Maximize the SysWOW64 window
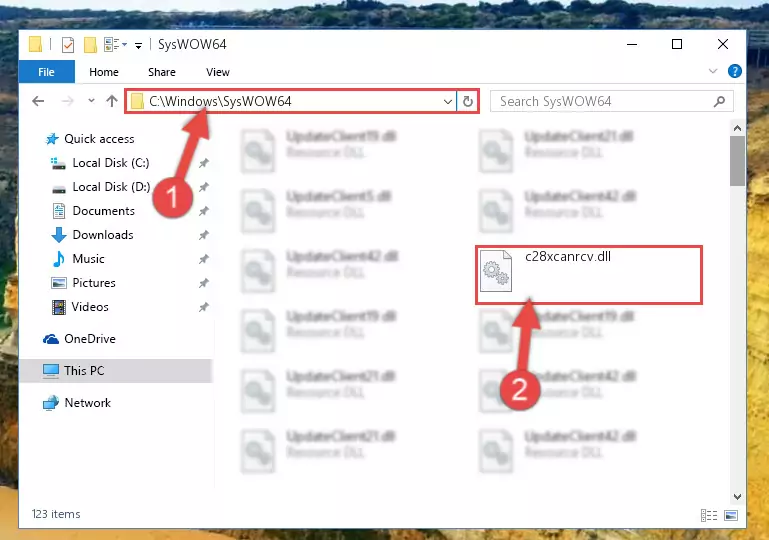The image size is (769, 540). [677, 45]
